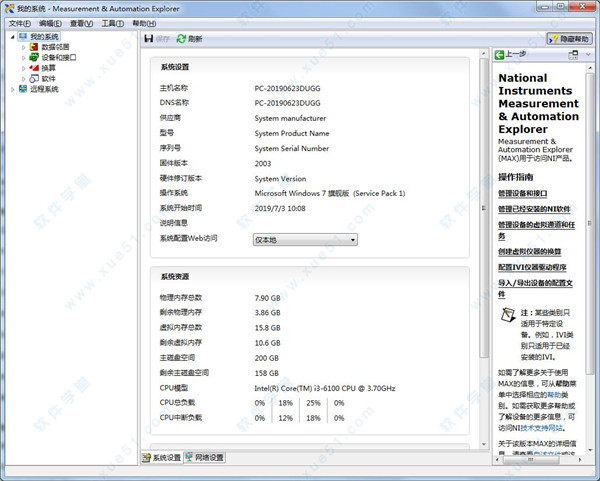Switch to the 系统设置 tab
This screenshot has height=481, width=600.
[162, 458]
